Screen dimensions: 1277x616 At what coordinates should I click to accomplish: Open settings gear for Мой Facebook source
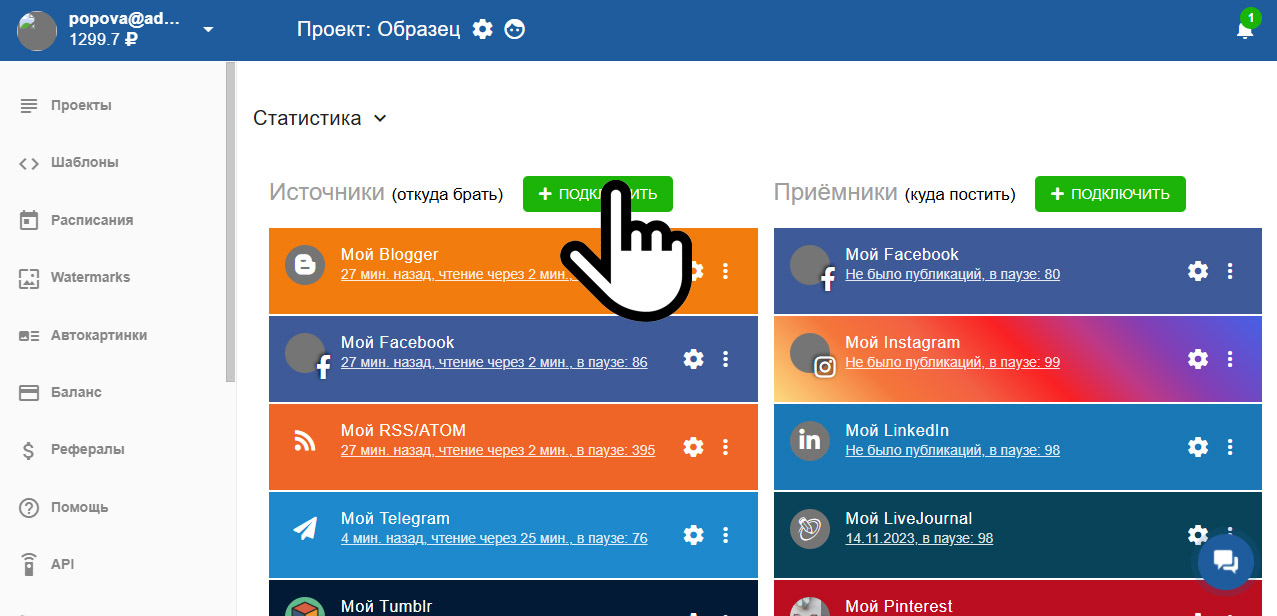[693, 359]
